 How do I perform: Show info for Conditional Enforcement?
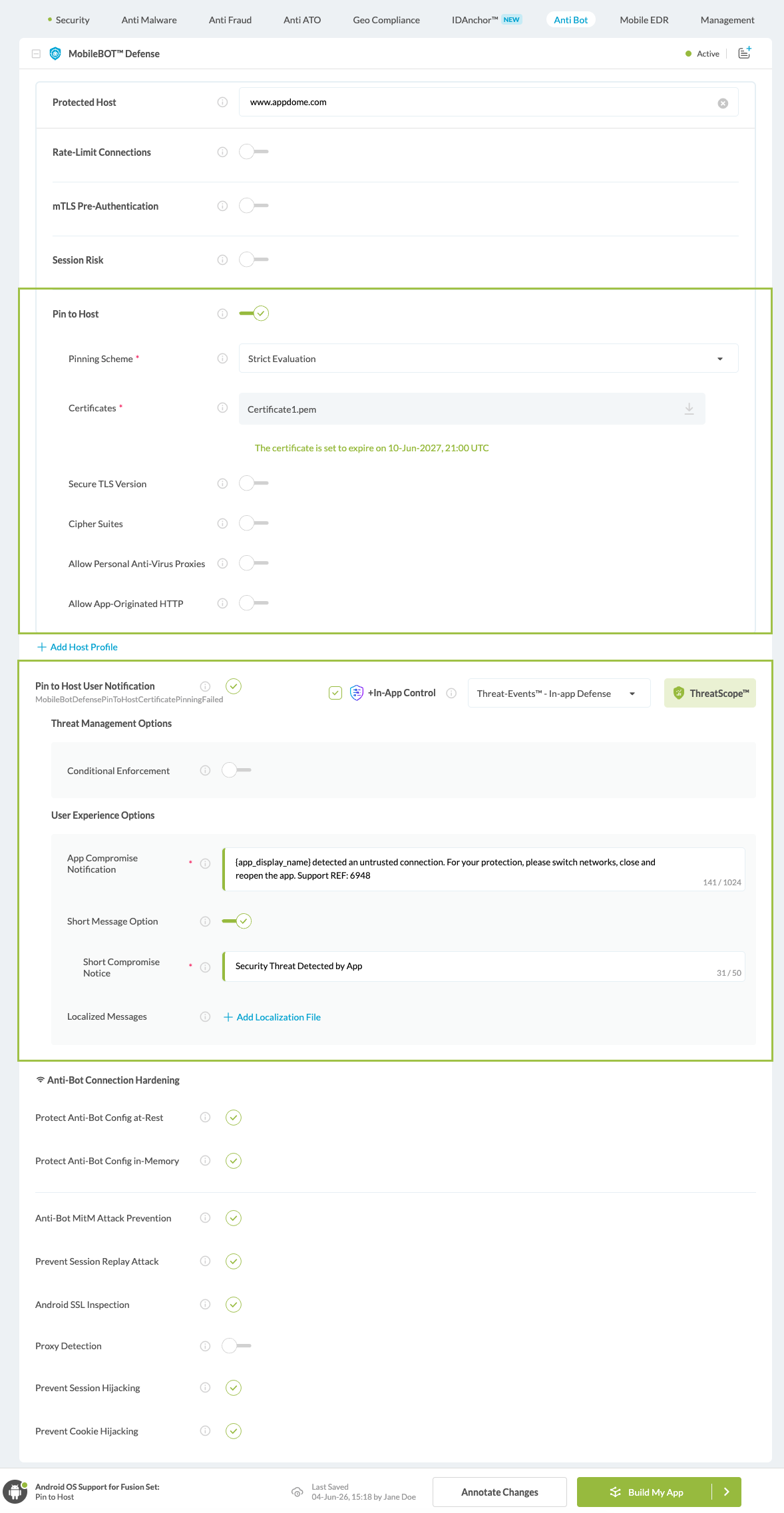(x=205, y=770)
